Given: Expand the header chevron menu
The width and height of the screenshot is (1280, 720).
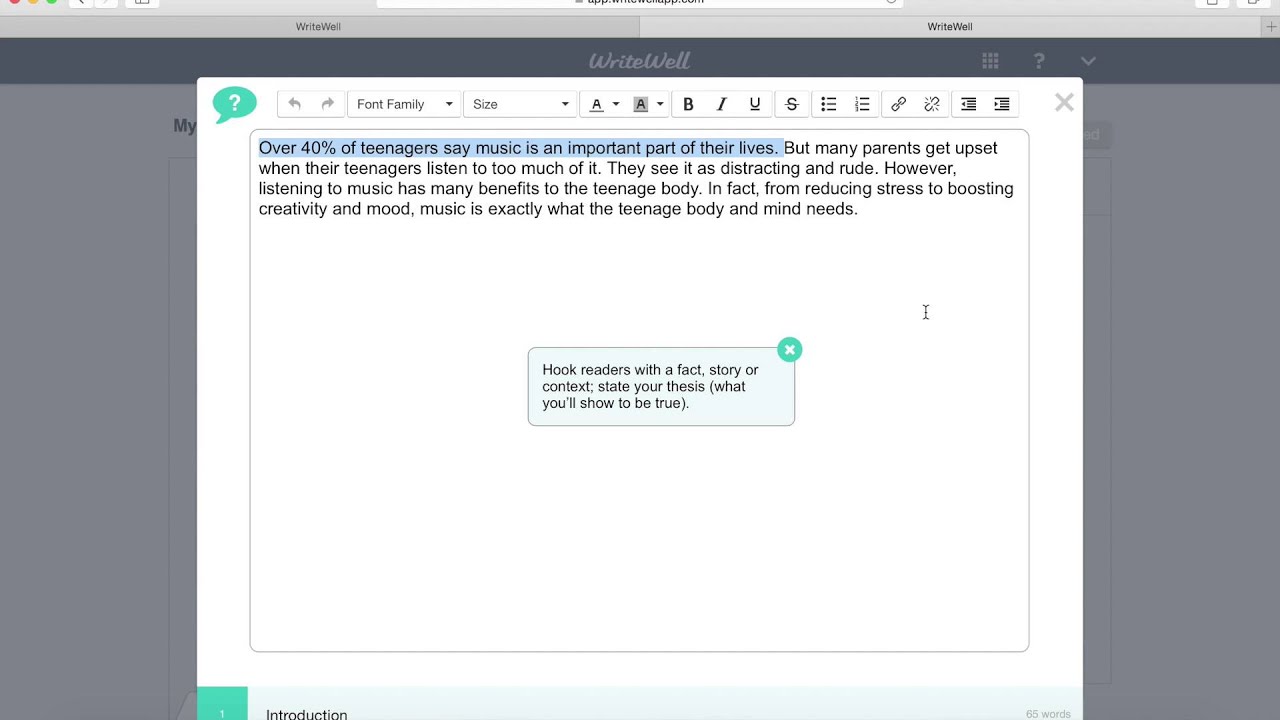Looking at the screenshot, I should pos(1088,61).
